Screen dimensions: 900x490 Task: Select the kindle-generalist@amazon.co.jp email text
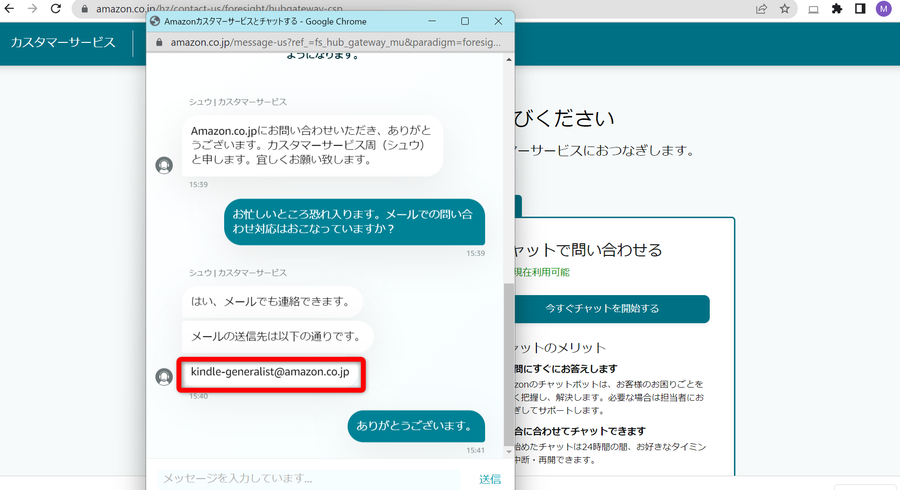[x=270, y=372]
